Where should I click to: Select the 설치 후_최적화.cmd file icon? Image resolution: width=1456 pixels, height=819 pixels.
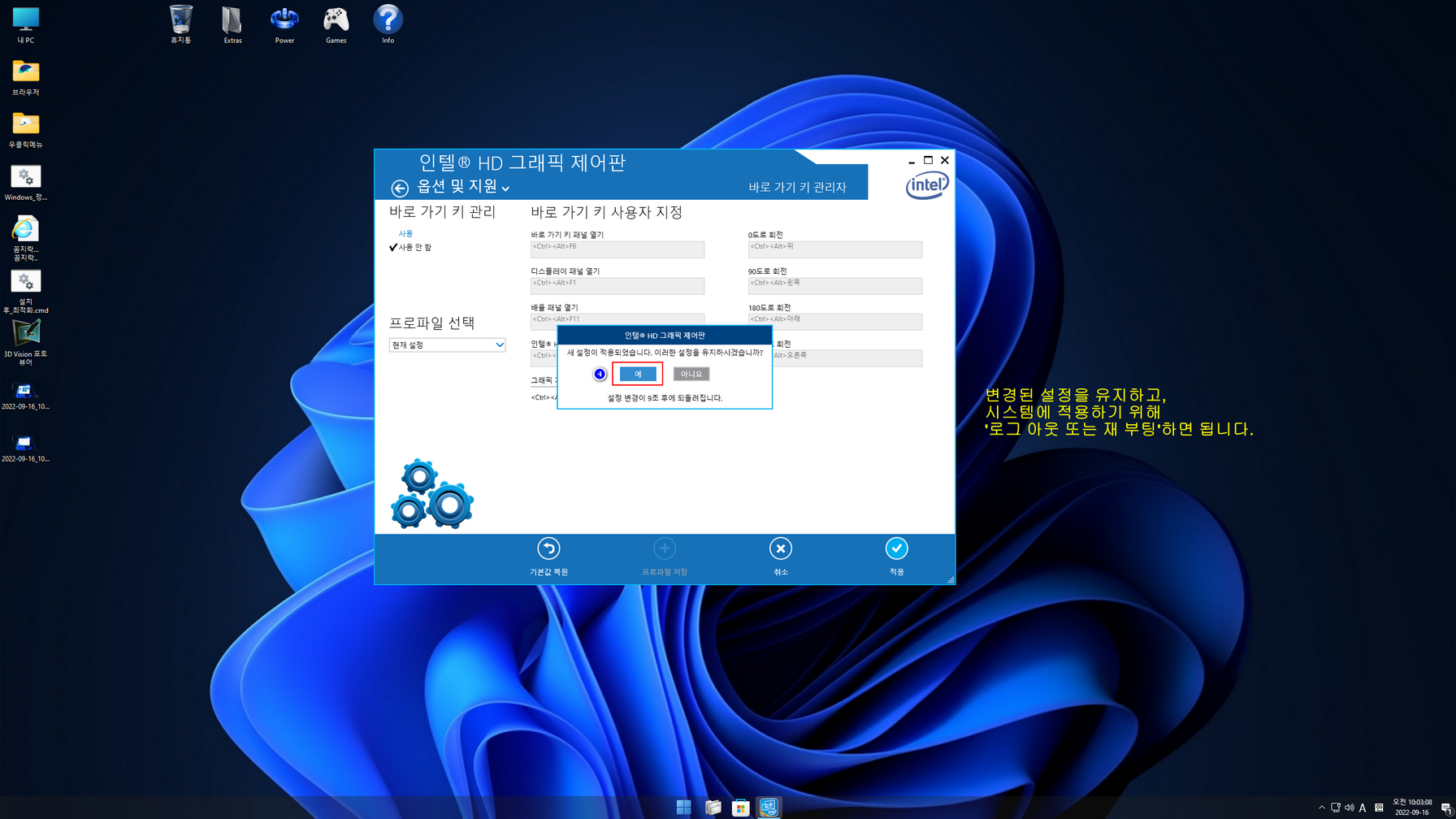25,291
